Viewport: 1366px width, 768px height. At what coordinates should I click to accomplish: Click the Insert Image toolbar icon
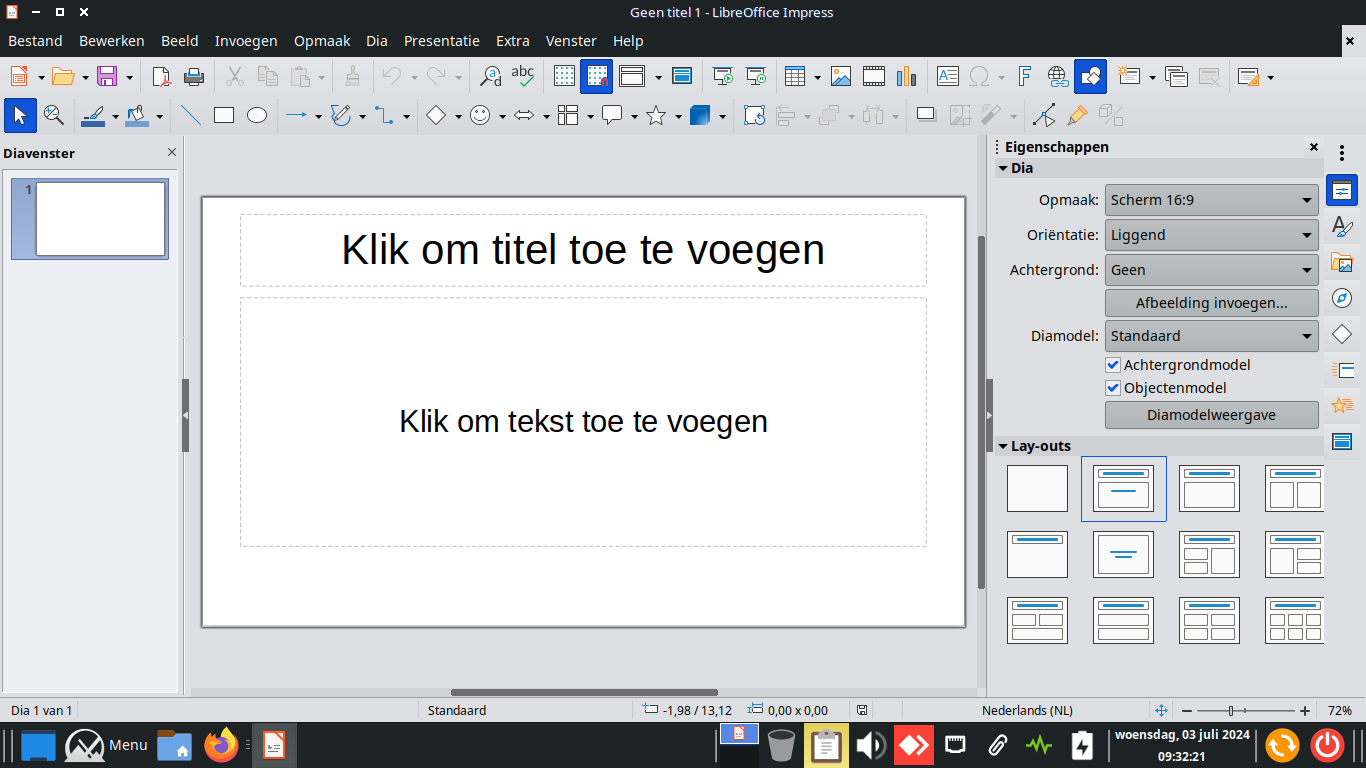841,76
